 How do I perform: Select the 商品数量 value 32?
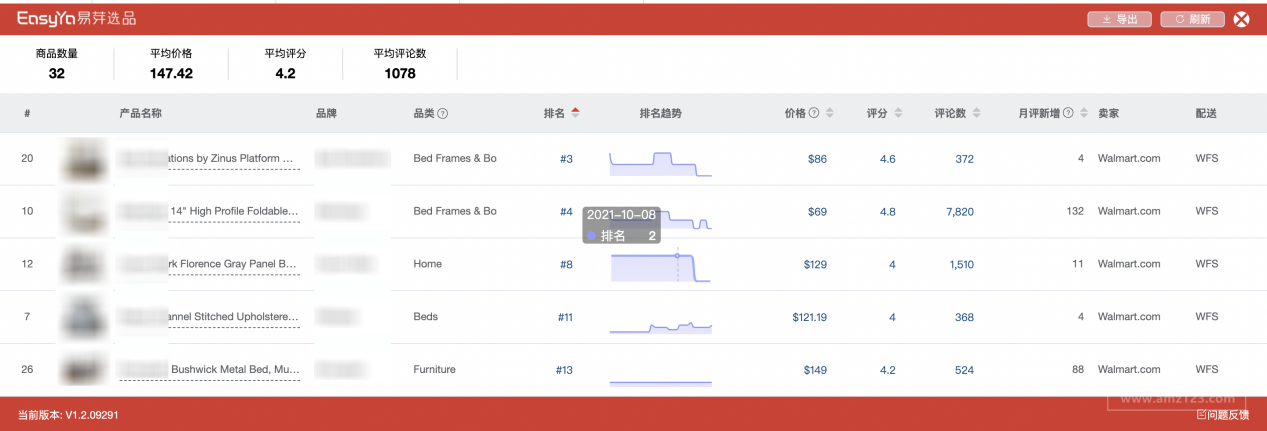56,73
